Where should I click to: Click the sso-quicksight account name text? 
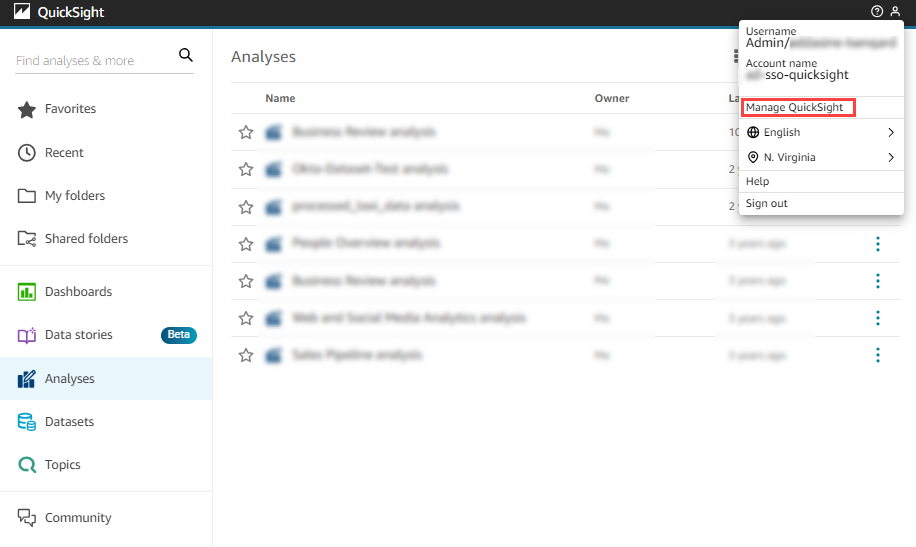pos(807,75)
